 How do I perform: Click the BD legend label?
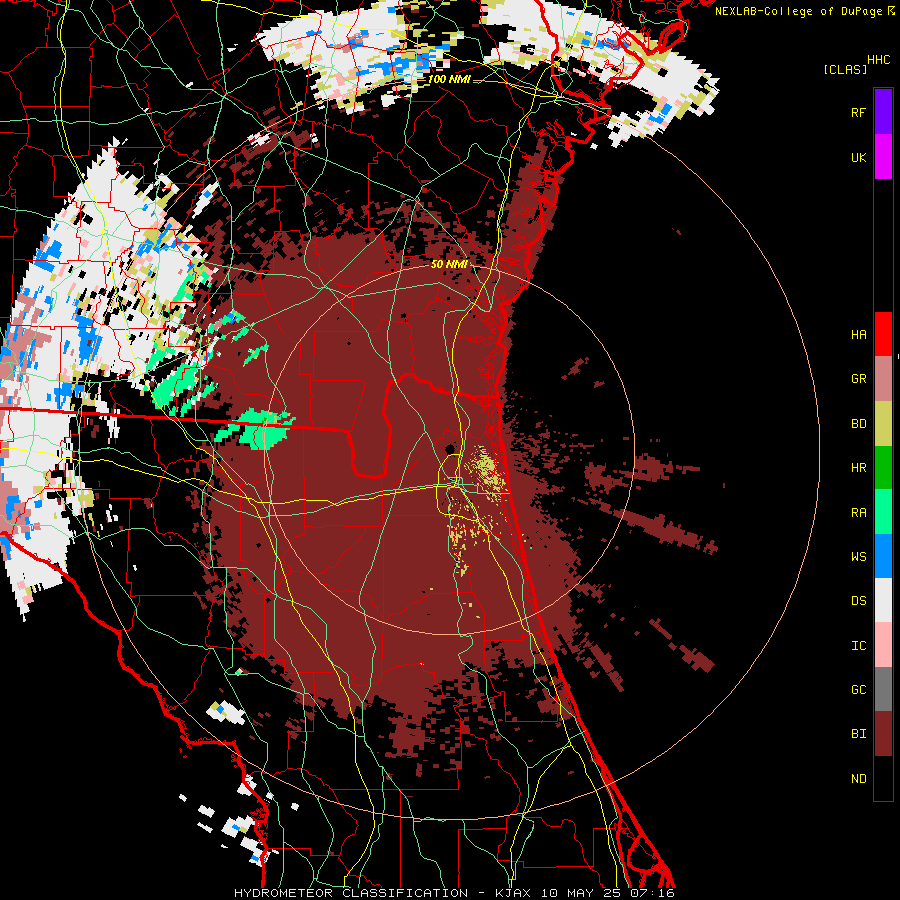click(858, 424)
